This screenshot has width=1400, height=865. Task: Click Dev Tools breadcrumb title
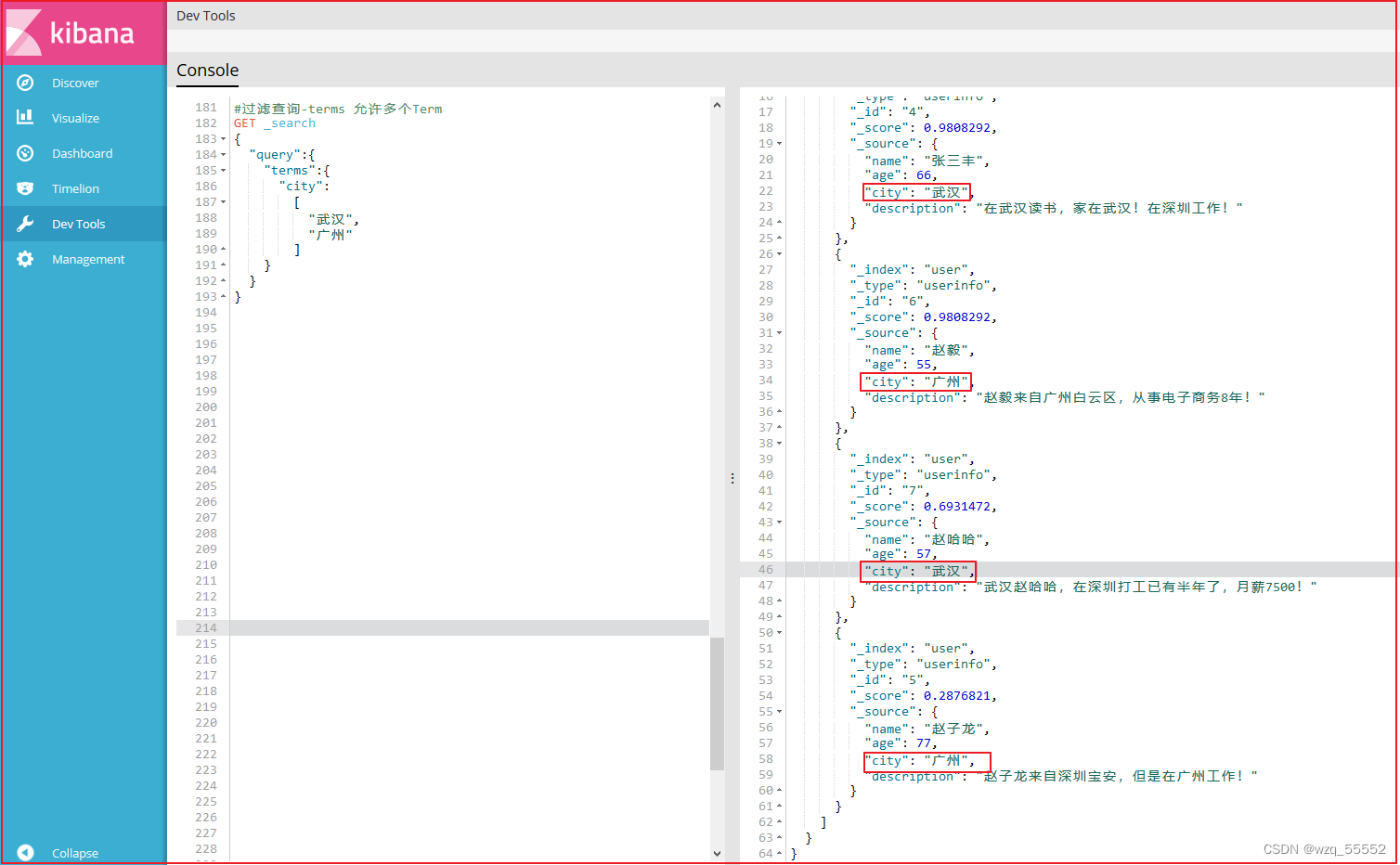click(x=206, y=16)
